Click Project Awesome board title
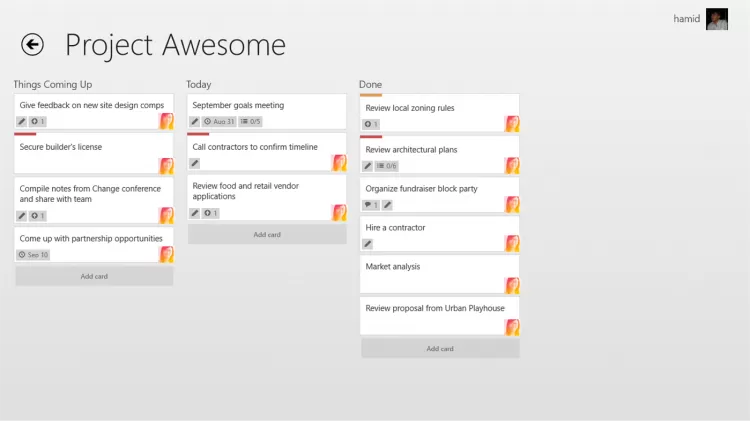 (175, 45)
